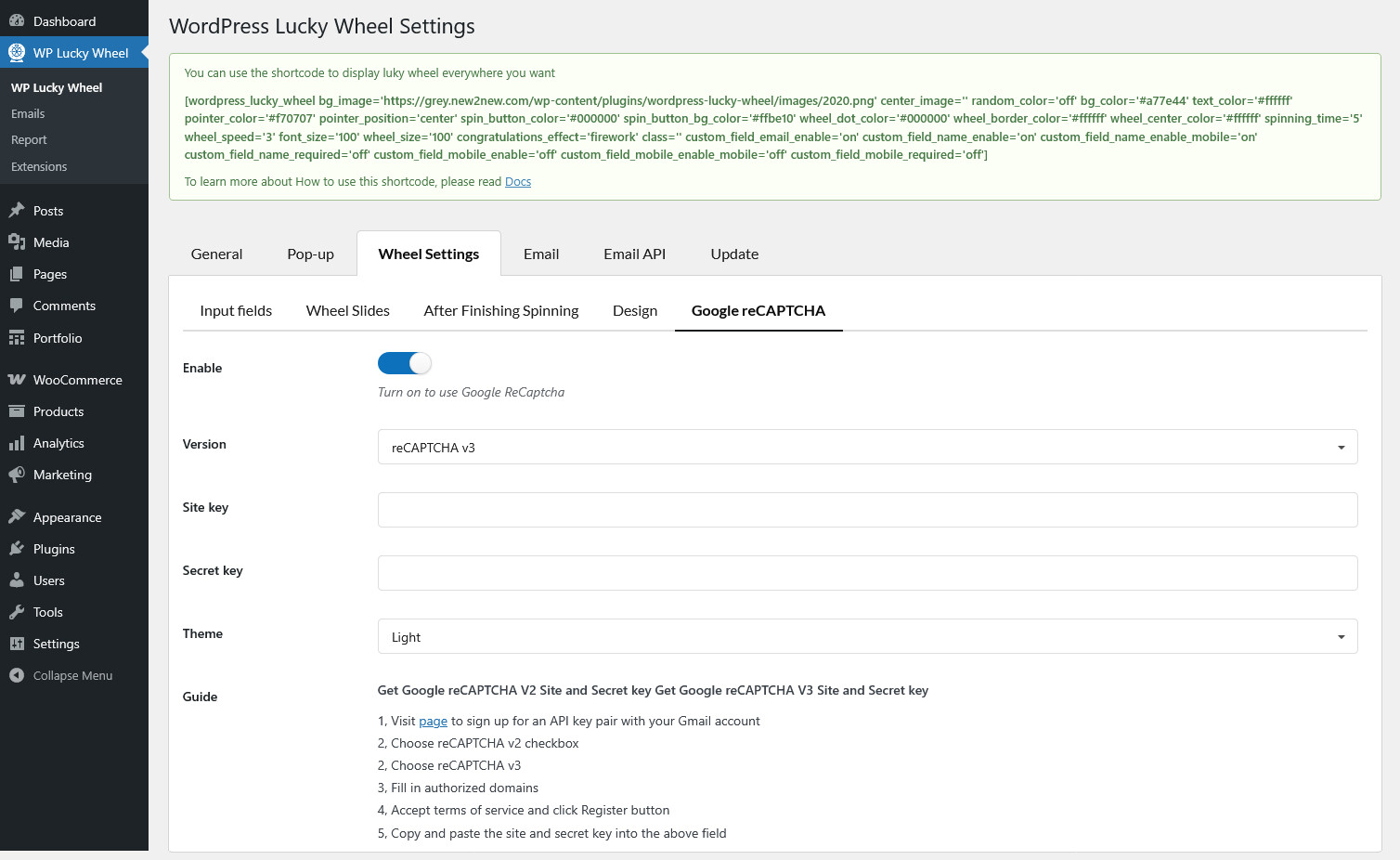The height and width of the screenshot is (860, 1400).
Task: Click the Collapse Menu arrow icon
Action: (17, 675)
